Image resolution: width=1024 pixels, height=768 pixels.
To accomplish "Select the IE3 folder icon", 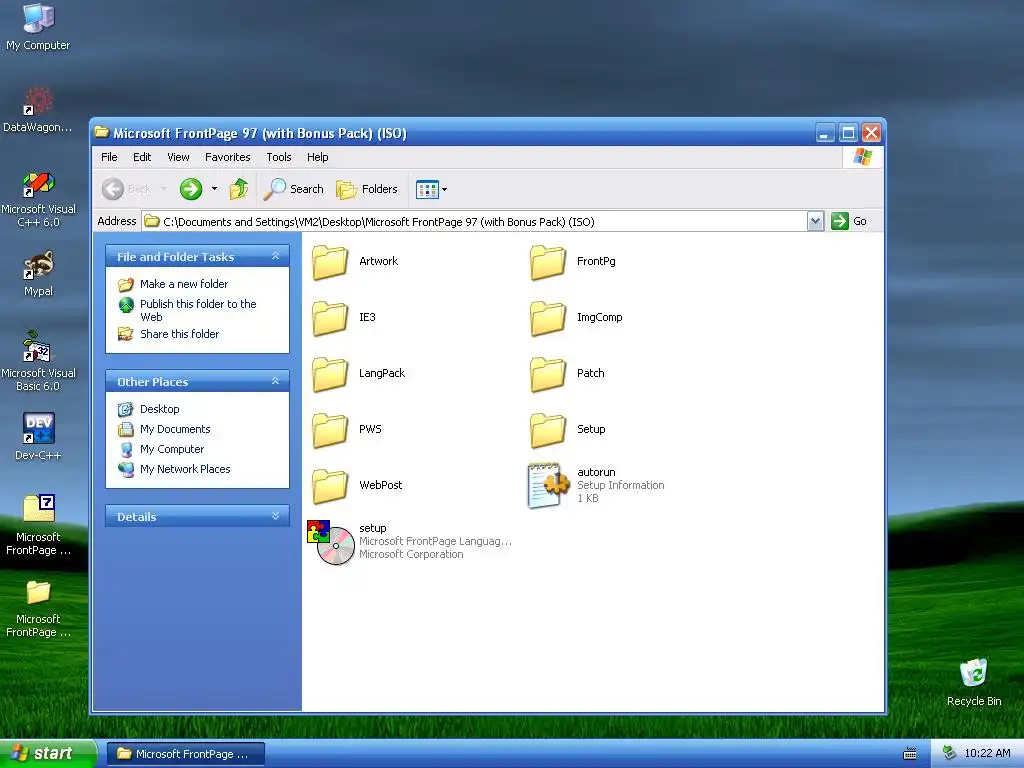I will click(330, 318).
